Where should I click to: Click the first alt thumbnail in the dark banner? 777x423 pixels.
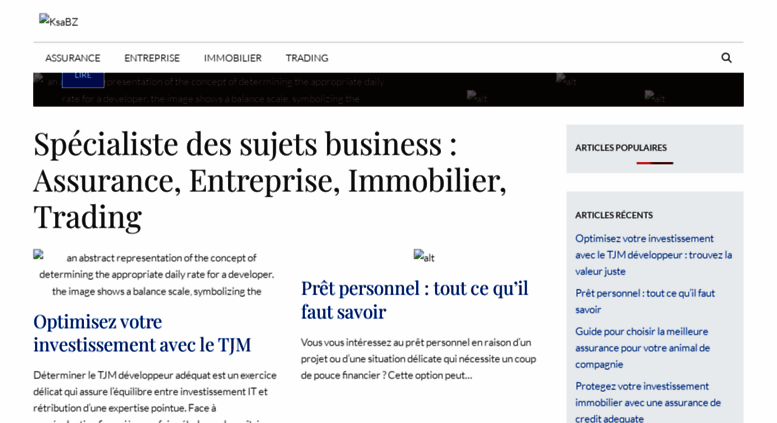click(566, 80)
